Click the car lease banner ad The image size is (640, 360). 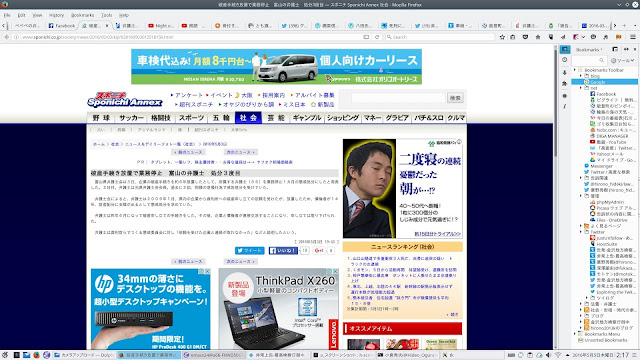(x=276, y=67)
